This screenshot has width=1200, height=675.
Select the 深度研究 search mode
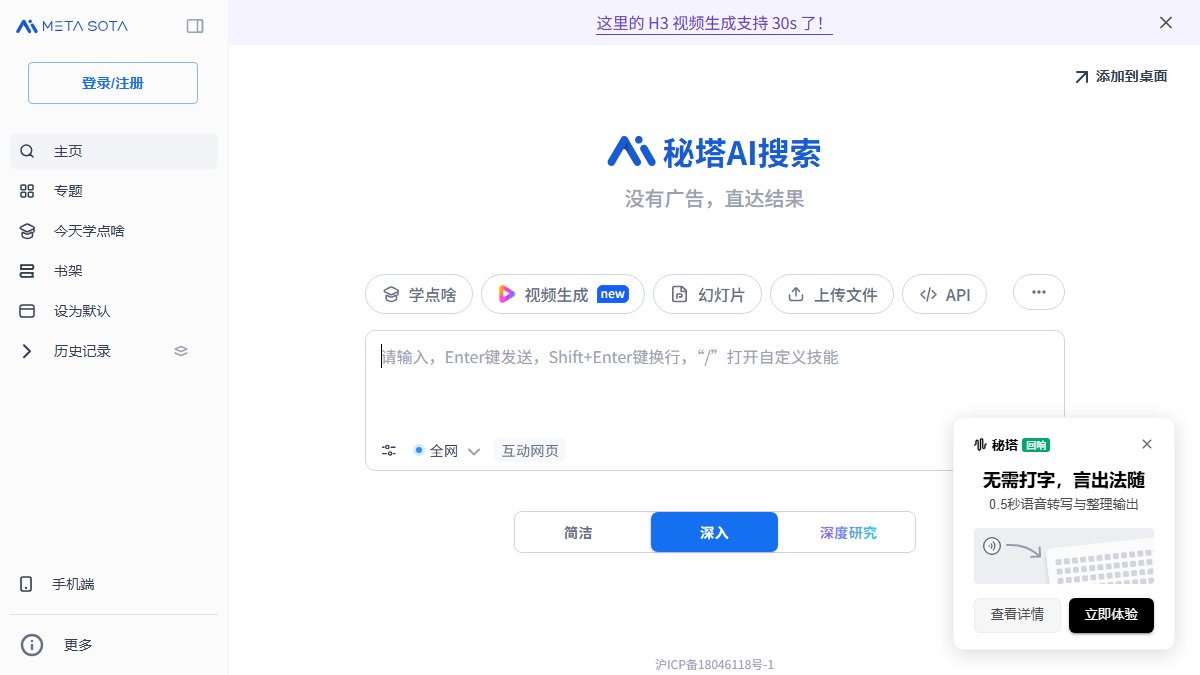[x=848, y=532]
